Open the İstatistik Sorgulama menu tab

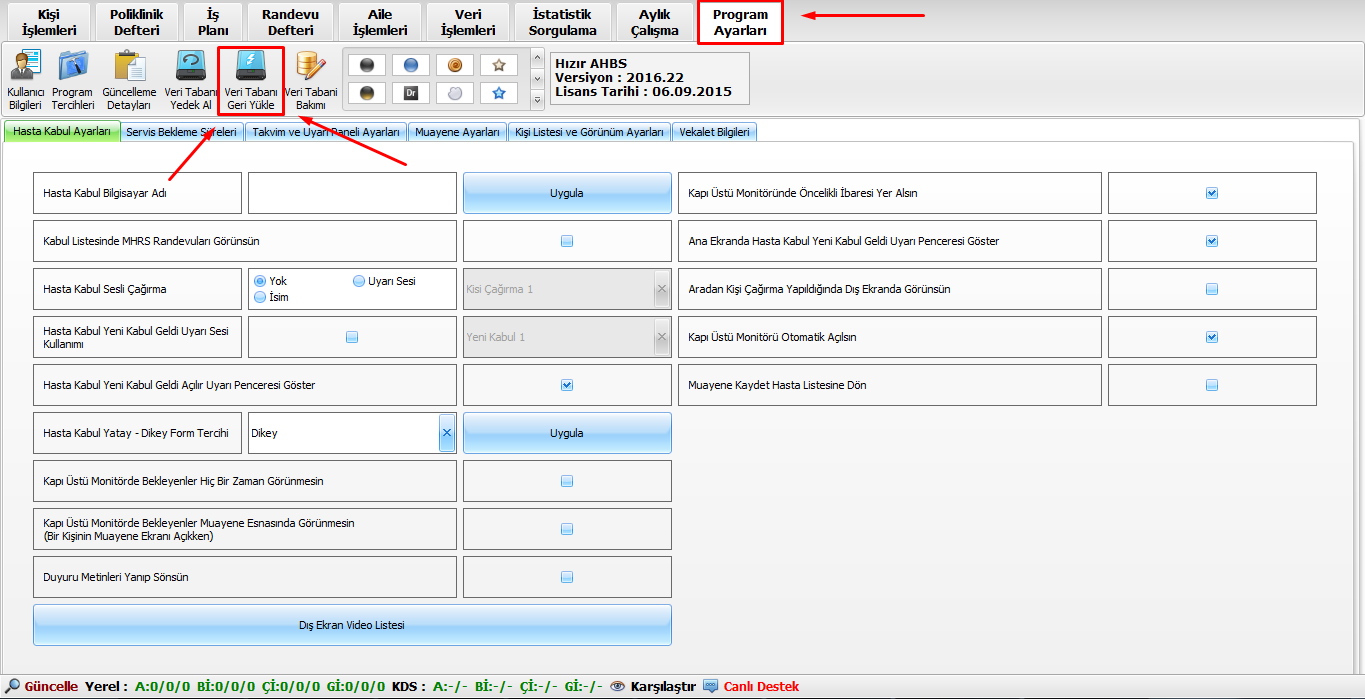point(562,22)
